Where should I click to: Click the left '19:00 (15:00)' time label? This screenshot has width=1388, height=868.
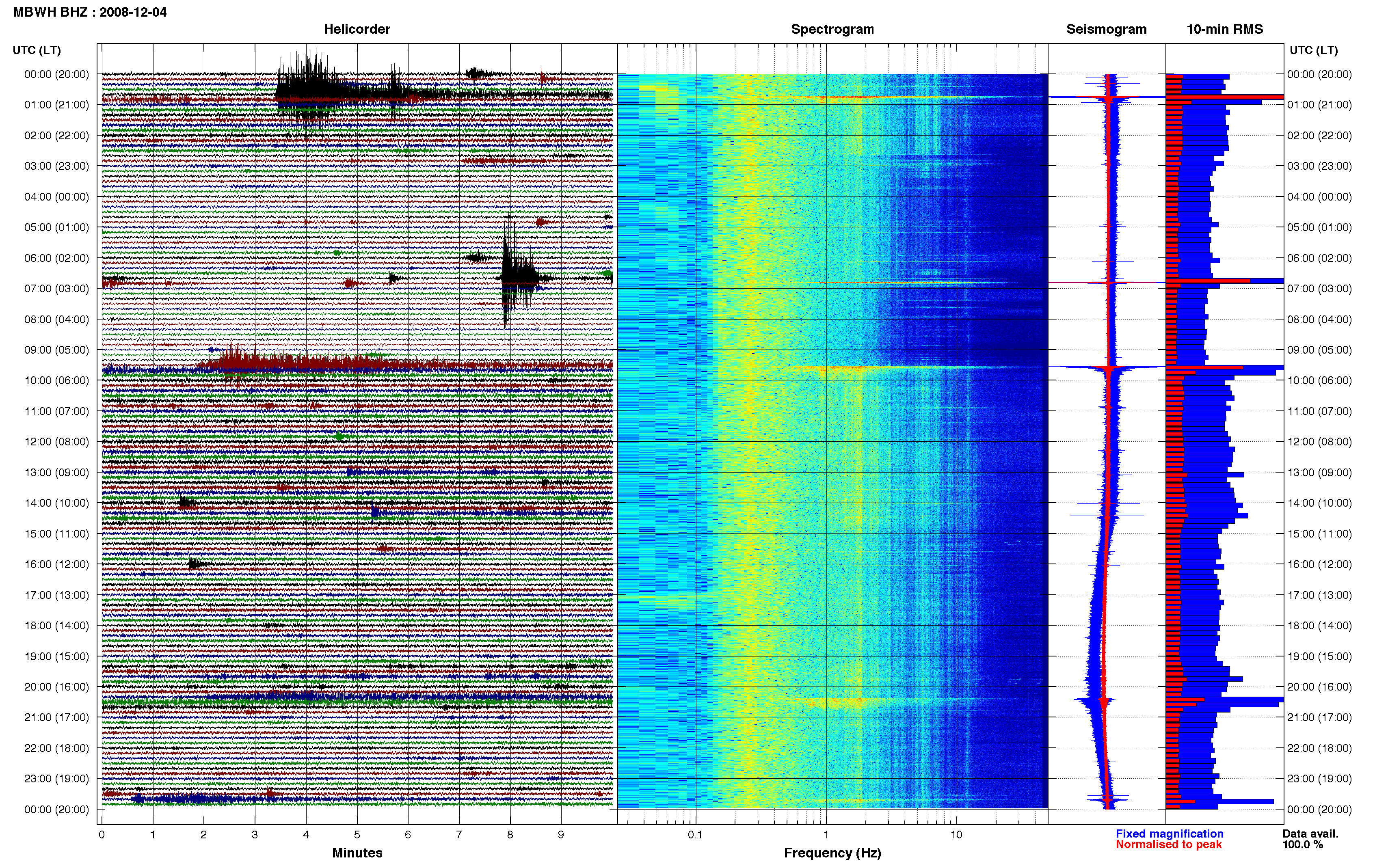[x=56, y=656]
